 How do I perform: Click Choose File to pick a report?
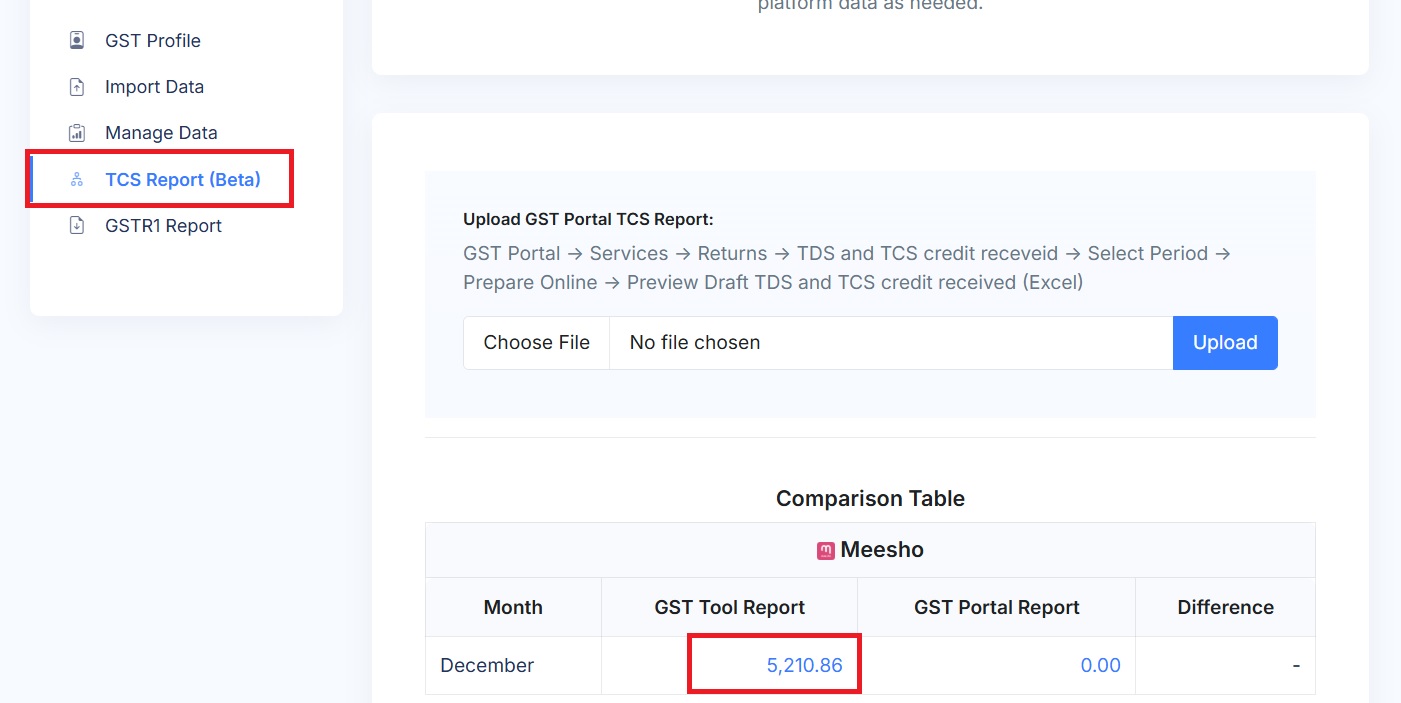coord(536,342)
